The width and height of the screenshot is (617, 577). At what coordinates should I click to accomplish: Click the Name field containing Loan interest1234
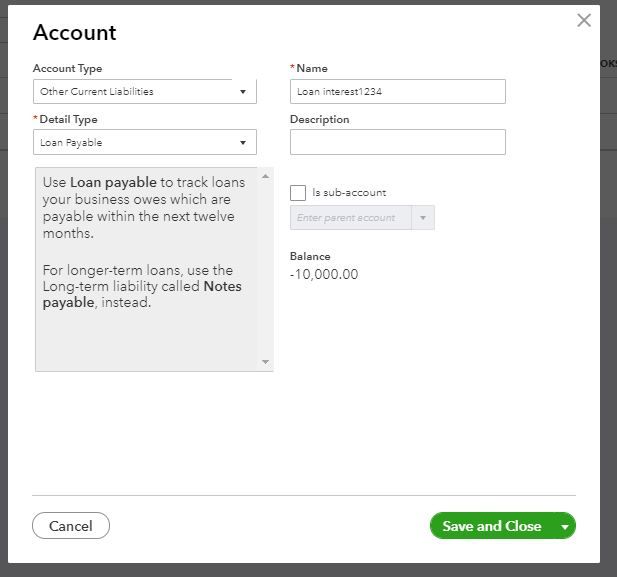(x=397, y=92)
